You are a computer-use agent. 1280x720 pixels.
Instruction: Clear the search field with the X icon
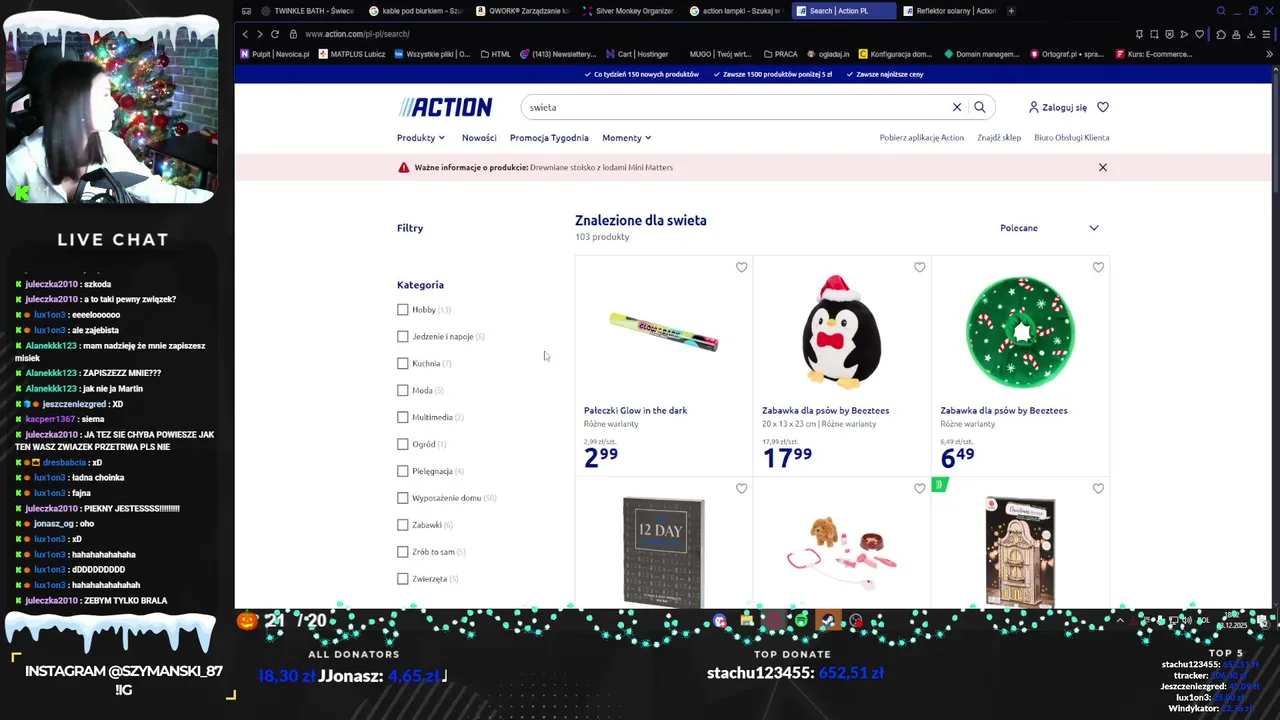[x=957, y=107]
